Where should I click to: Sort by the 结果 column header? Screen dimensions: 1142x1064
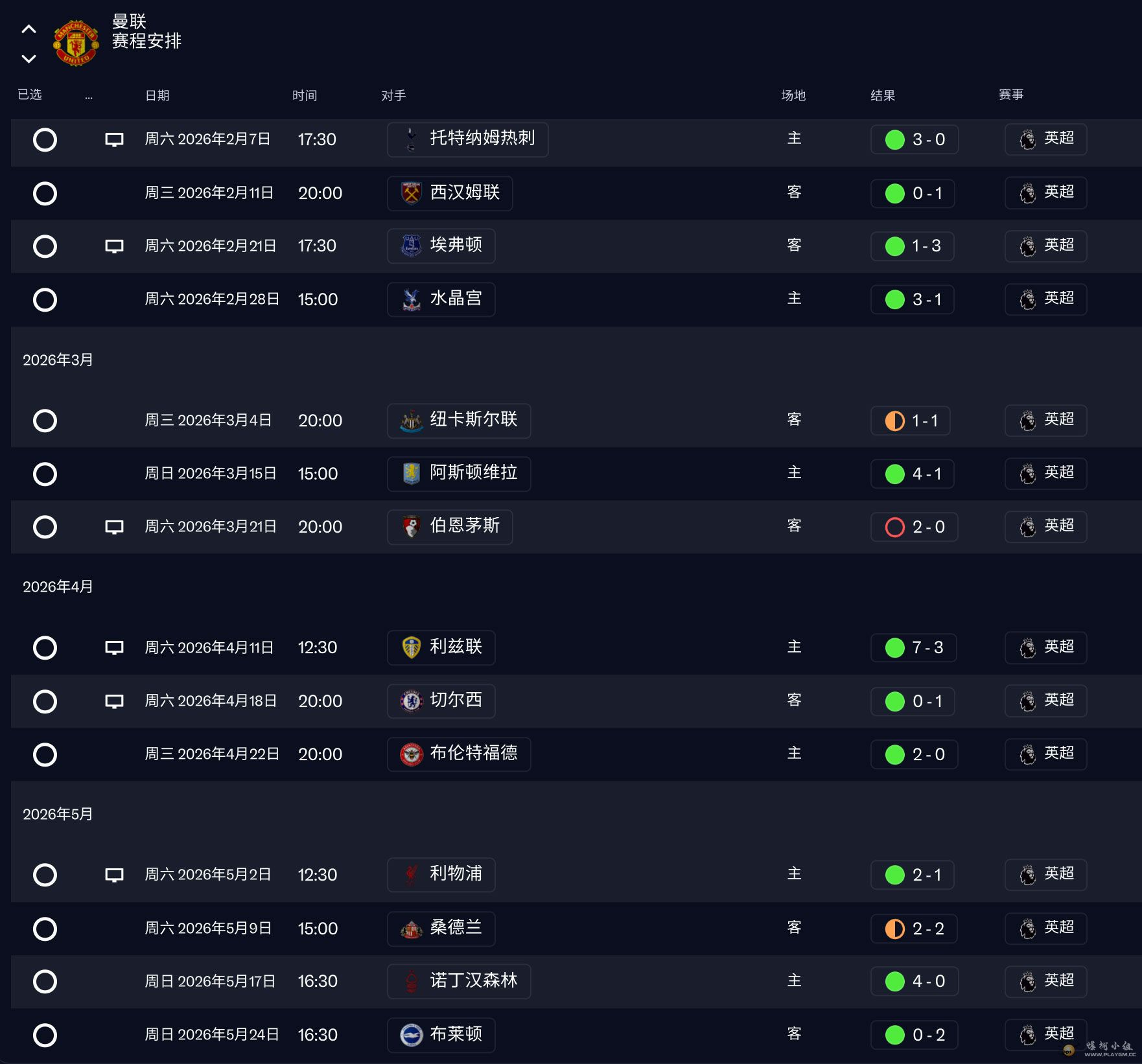(882, 96)
